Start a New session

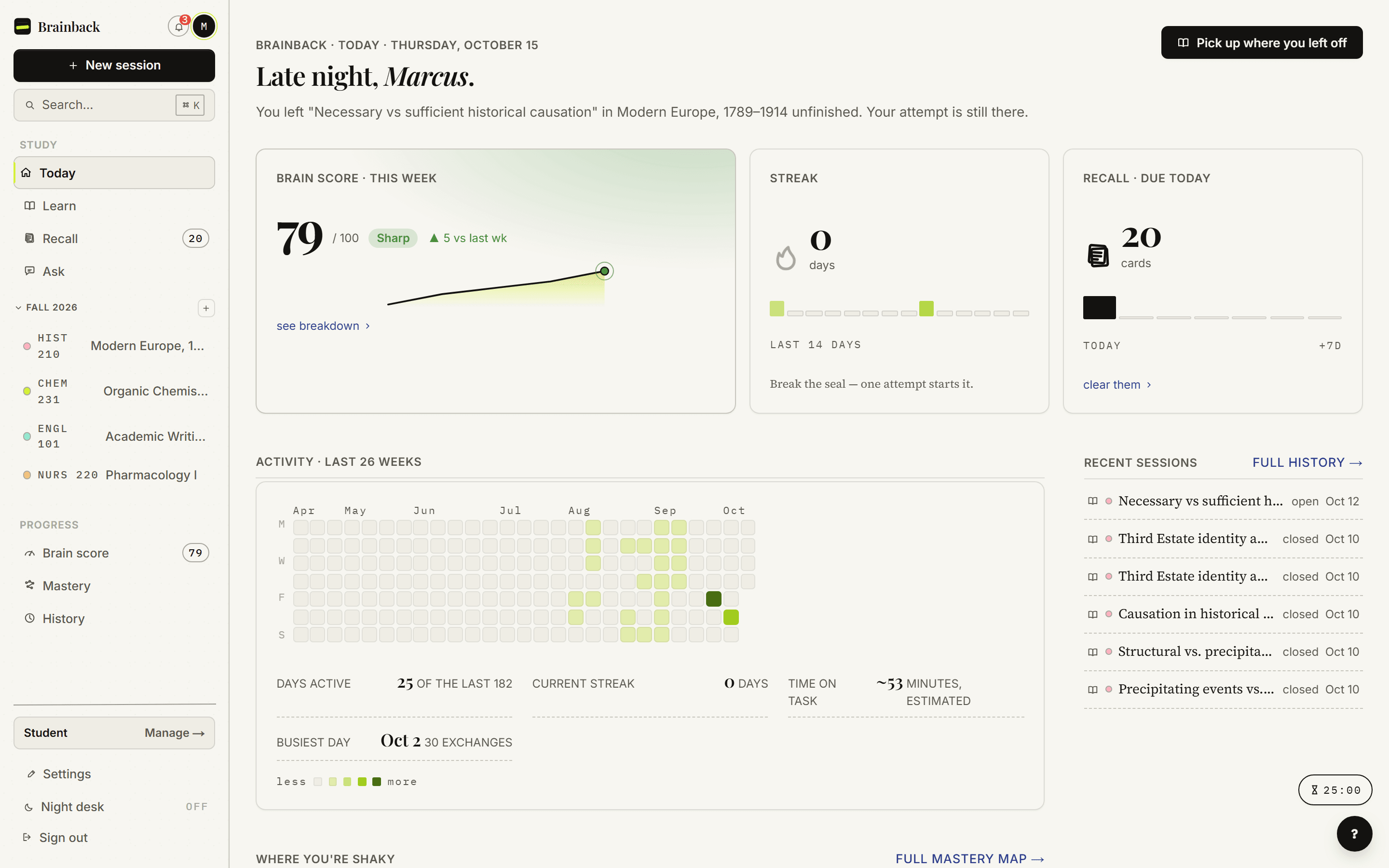pyautogui.click(x=114, y=66)
